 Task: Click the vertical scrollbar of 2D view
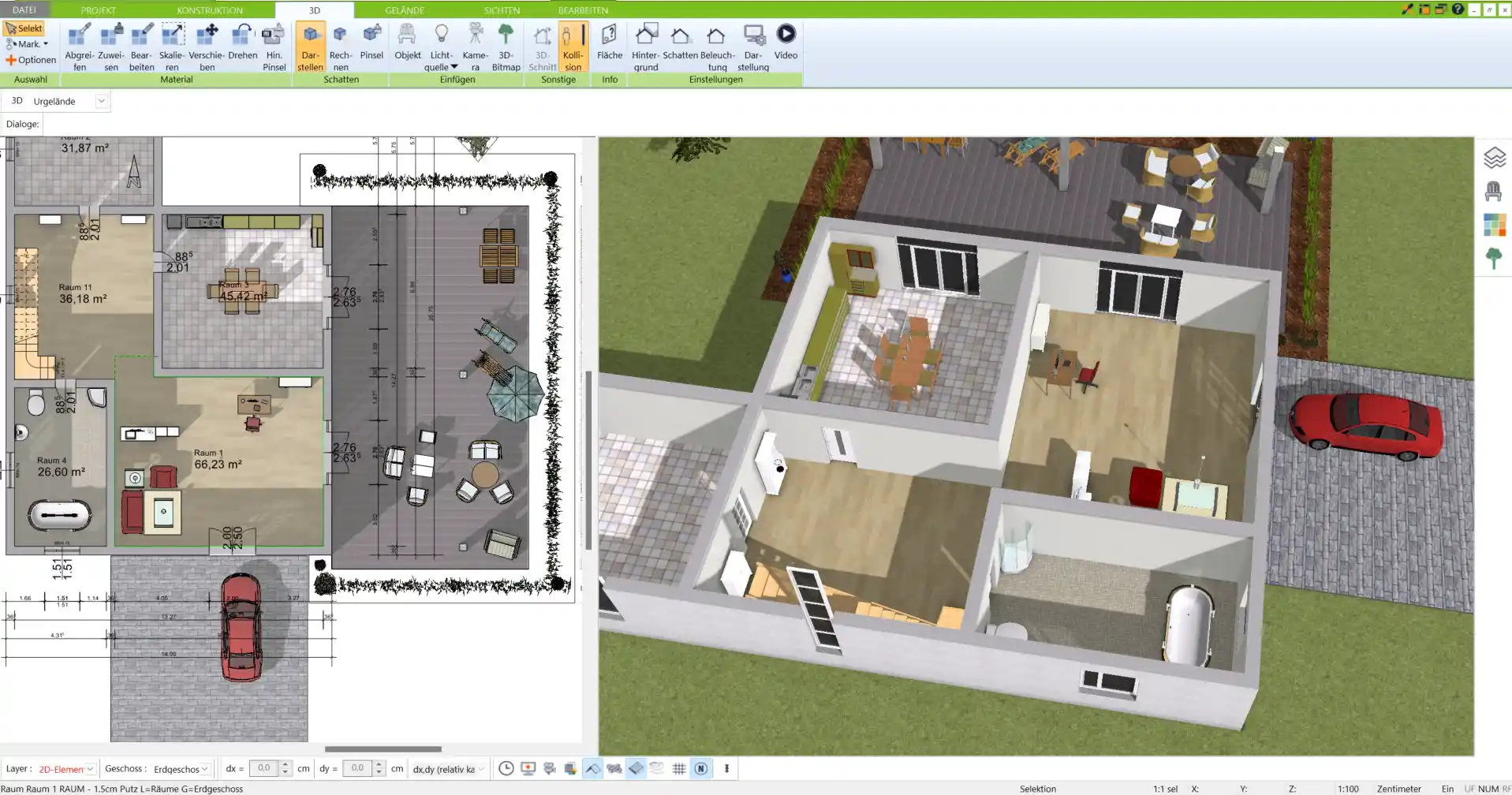pos(588,460)
